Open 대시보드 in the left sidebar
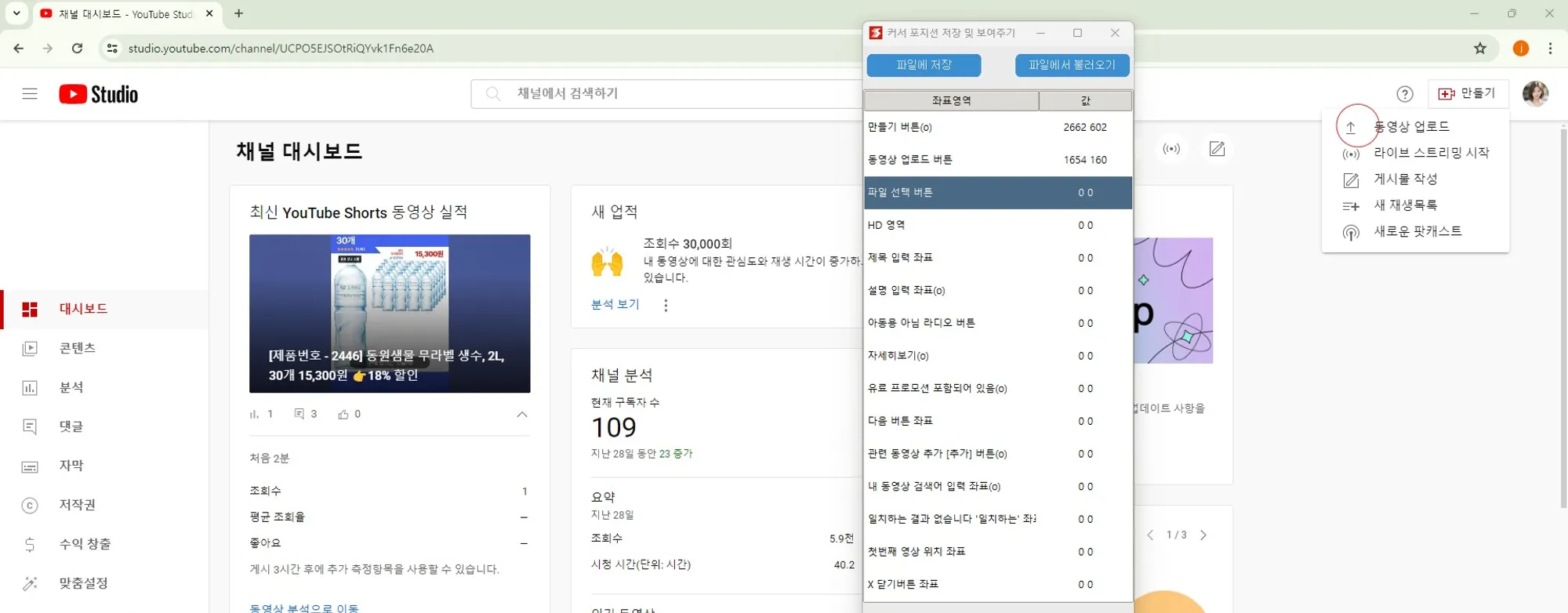This screenshot has height=613, width=1568. tap(105, 309)
